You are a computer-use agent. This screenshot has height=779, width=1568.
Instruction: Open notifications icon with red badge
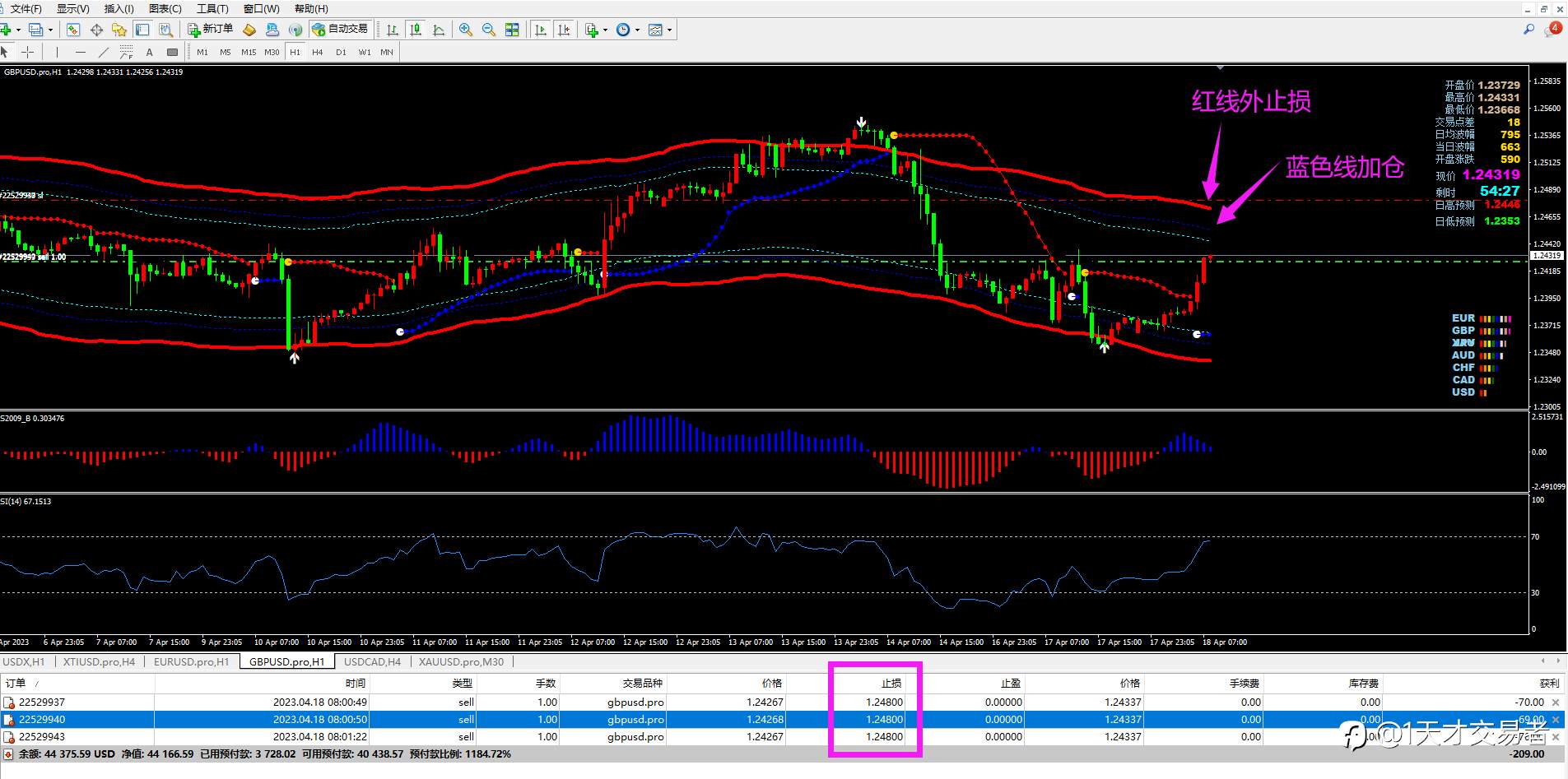pos(1553,29)
